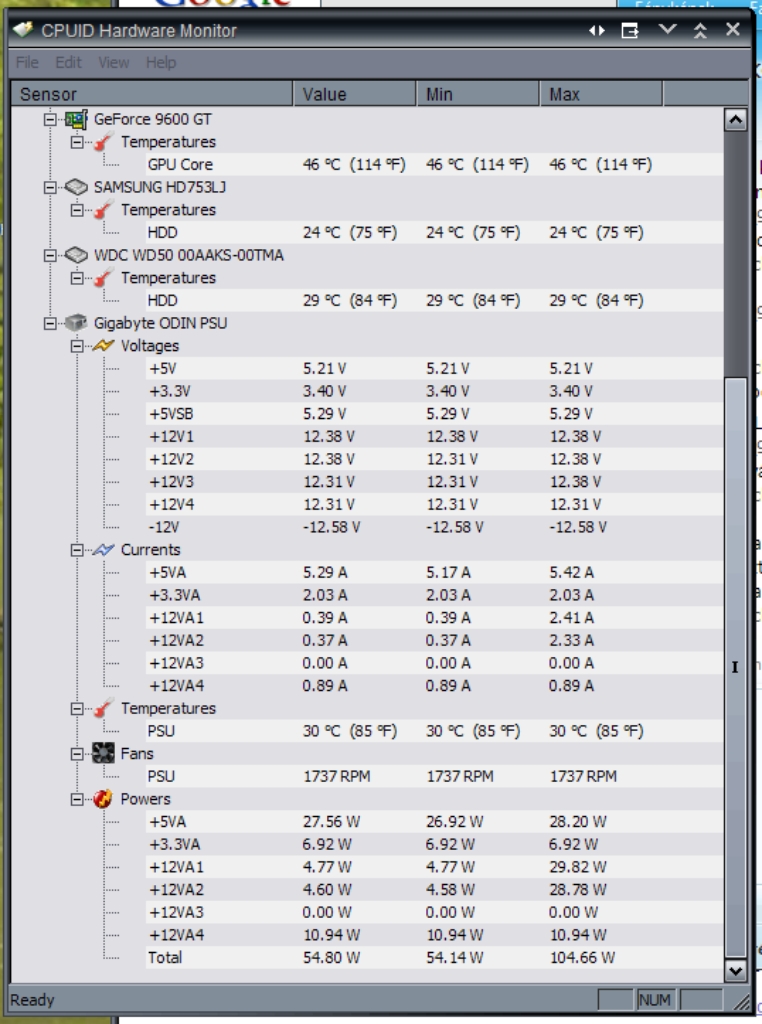Click the scrollbar up arrow
The height and width of the screenshot is (1024, 762).
click(736, 120)
